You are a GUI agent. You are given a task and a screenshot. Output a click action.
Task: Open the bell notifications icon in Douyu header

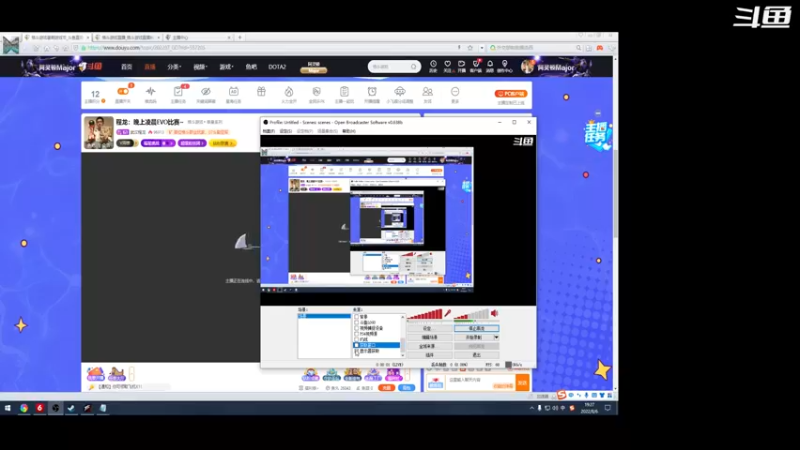tap(490, 64)
